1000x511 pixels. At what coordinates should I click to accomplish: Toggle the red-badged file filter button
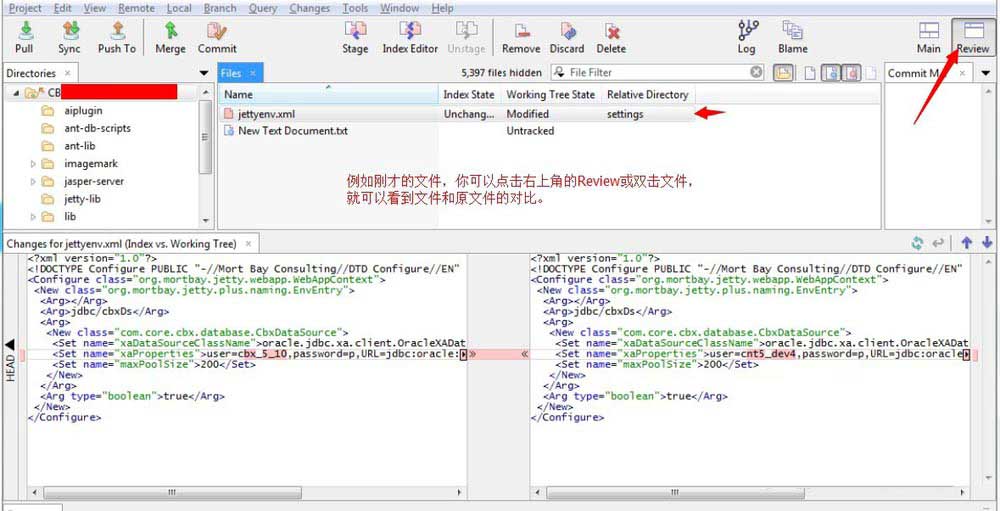pyautogui.click(x=851, y=73)
